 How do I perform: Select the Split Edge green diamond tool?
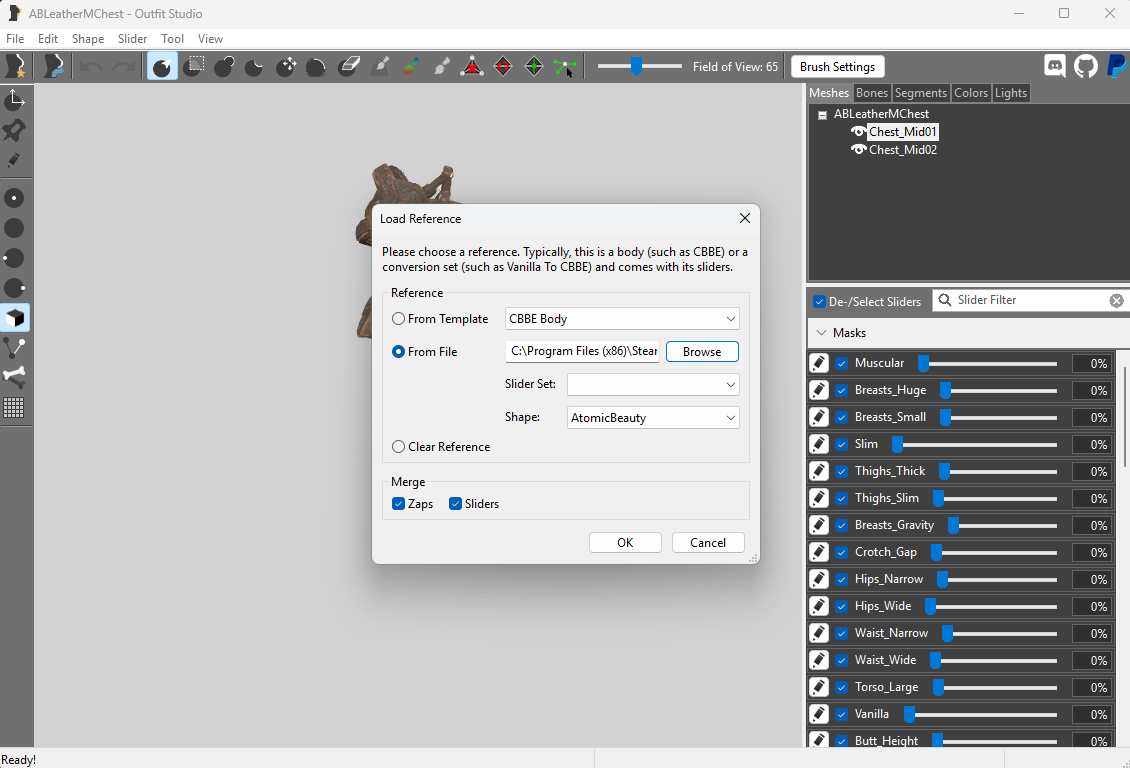(x=534, y=66)
